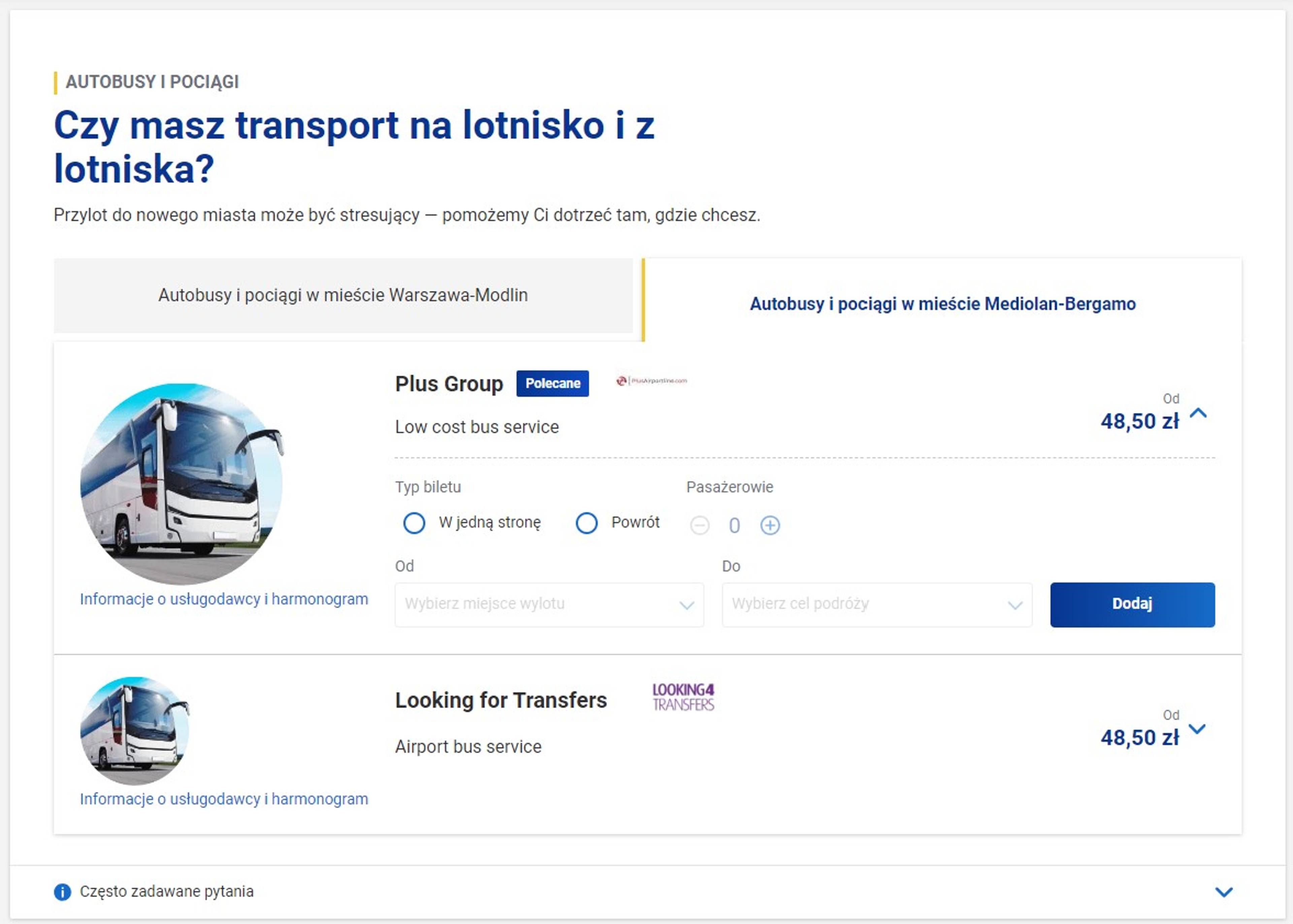The image size is (1293, 924).
Task: Open the 'Wybierz miejsce wylotu' dropdown
Action: [x=549, y=604]
